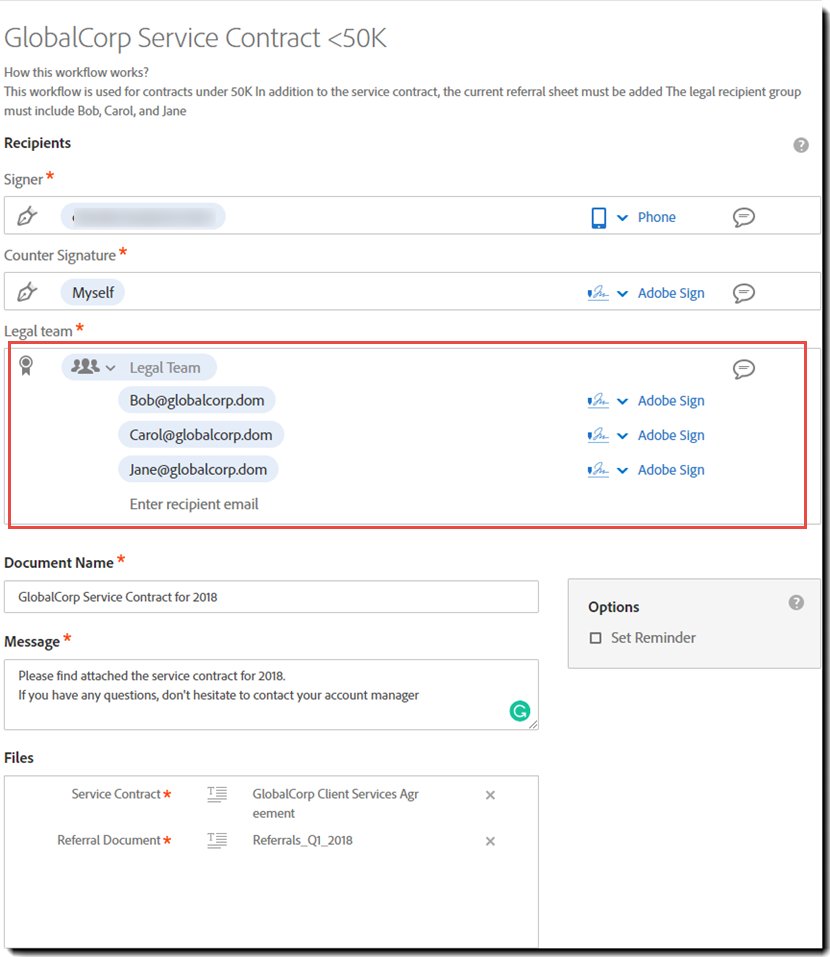
Task: Click the Recipients help question mark icon
Action: click(x=801, y=145)
